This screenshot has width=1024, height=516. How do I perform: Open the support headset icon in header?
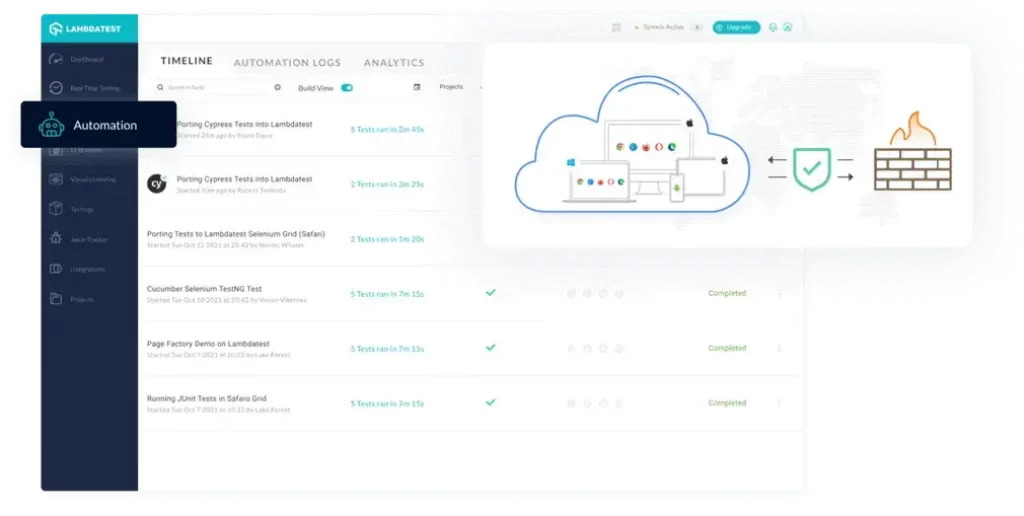[x=773, y=27]
